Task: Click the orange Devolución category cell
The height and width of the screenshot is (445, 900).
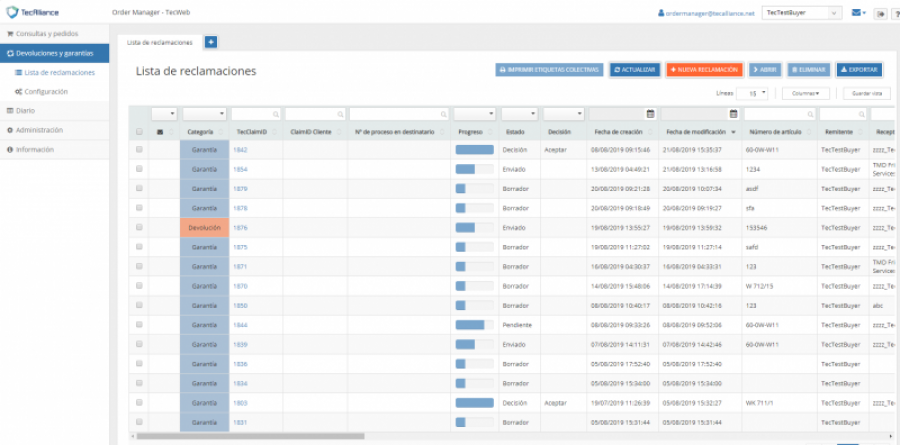Action: tap(204, 227)
